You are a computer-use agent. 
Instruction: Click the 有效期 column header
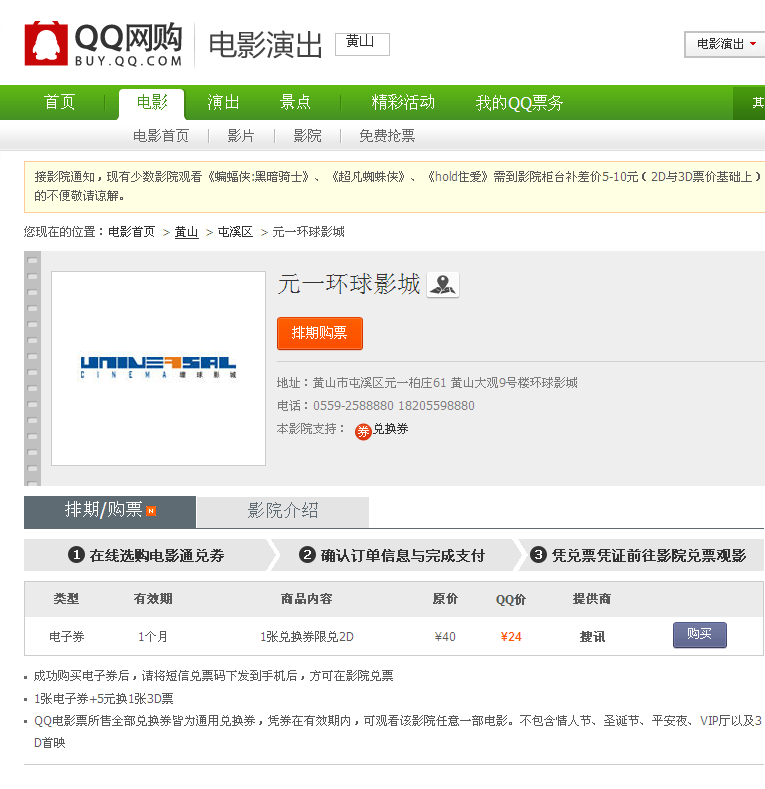(153, 599)
